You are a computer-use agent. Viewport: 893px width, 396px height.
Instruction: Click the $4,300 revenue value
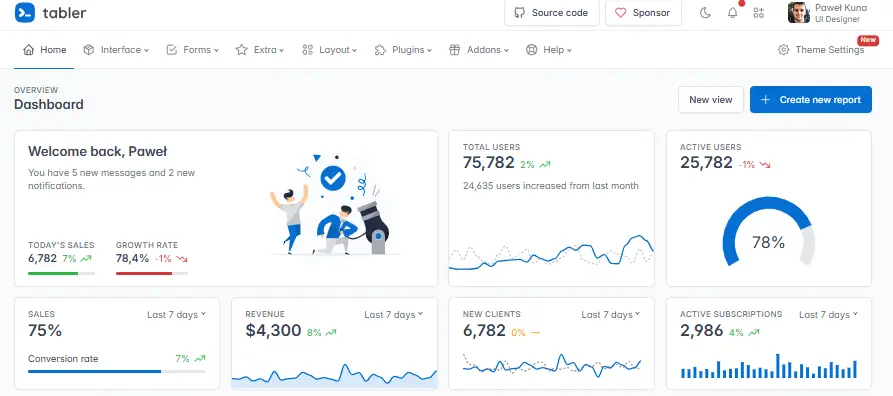(273, 330)
